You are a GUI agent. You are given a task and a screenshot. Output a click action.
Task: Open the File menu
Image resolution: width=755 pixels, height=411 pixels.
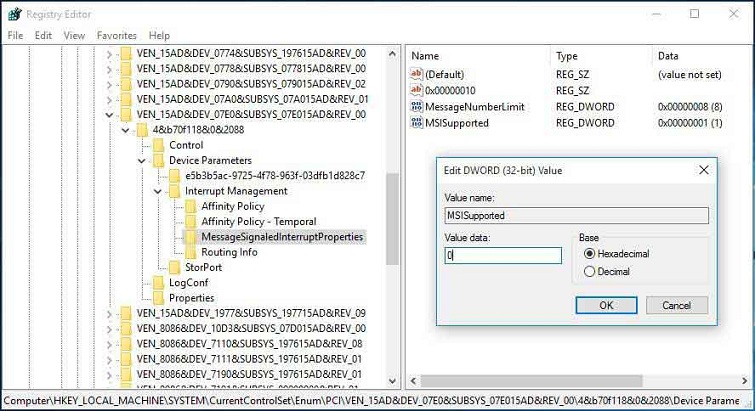15,36
